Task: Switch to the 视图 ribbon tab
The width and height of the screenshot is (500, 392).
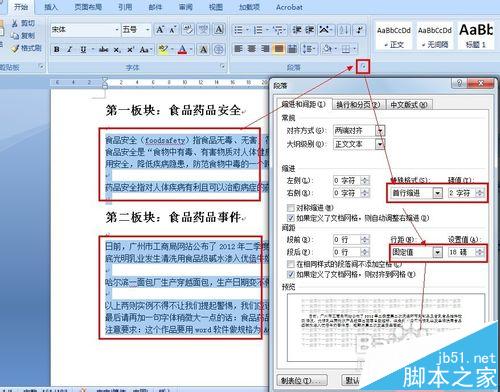Action: pyautogui.click(x=216, y=7)
